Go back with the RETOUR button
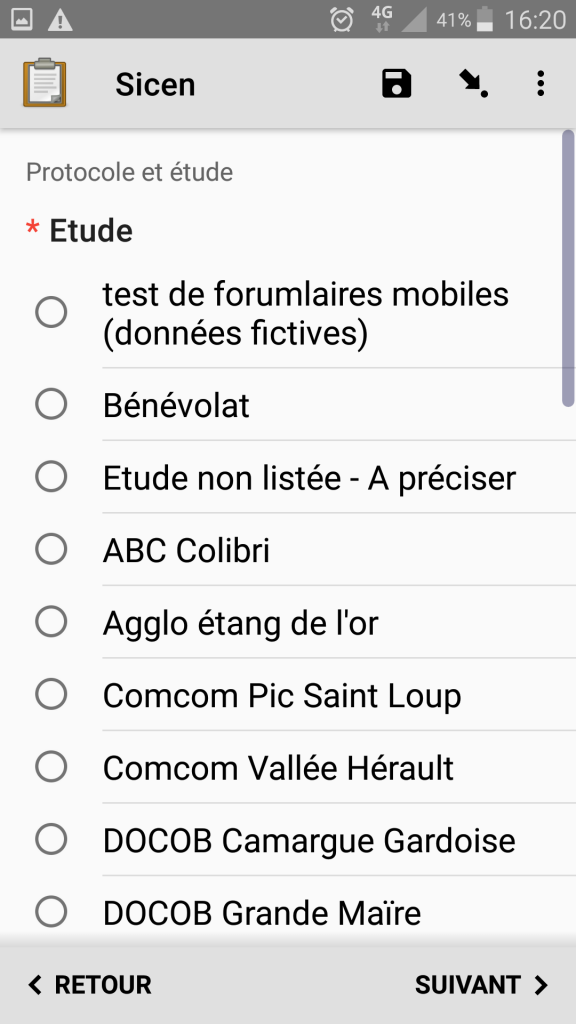The width and height of the screenshot is (576, 1024). pyautogui.click(x=89, y=985)
